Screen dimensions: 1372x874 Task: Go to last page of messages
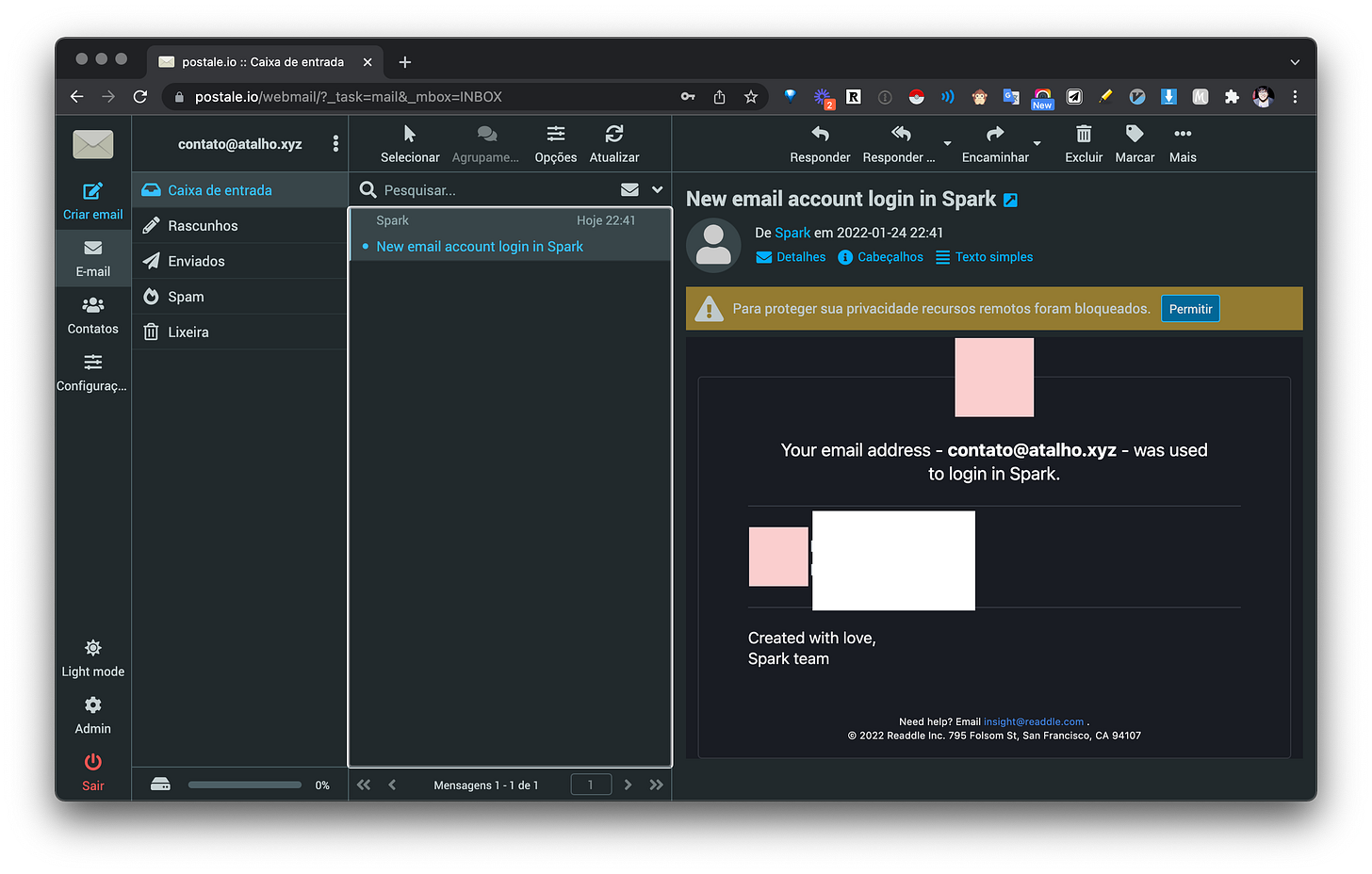pos(657,785)
